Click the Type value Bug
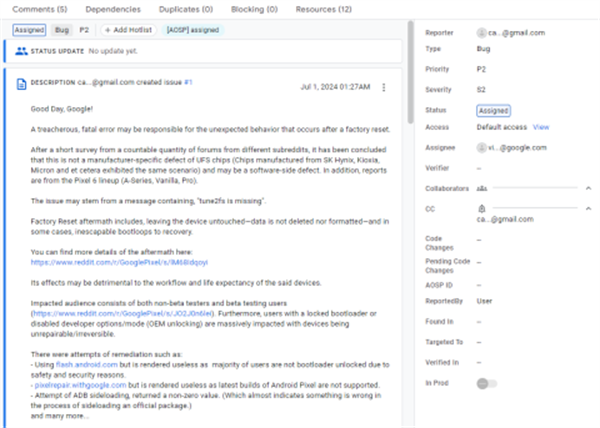600x428 pixels. coord(483,49)
